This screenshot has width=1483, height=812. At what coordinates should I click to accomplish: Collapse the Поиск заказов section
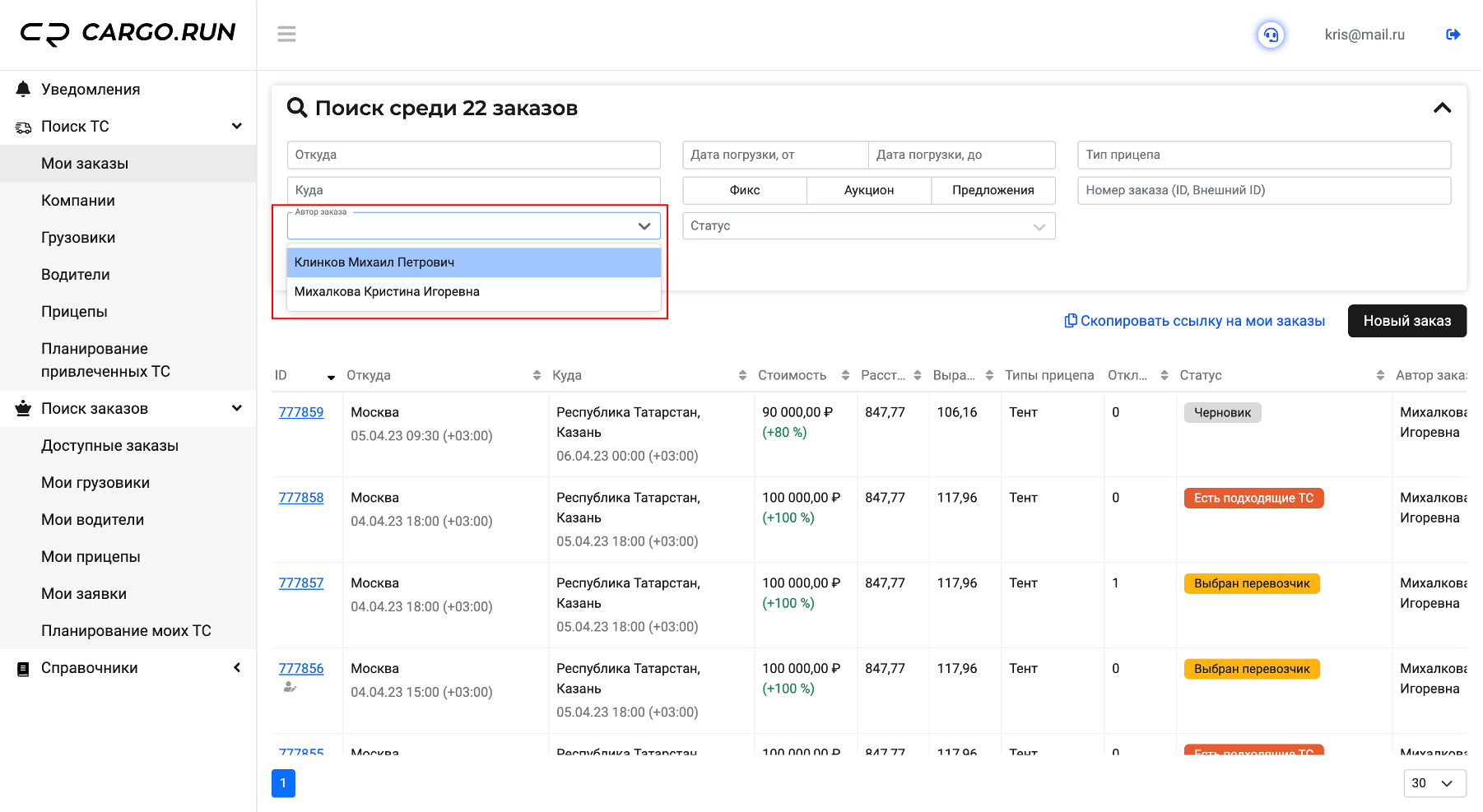click(237, 408)
